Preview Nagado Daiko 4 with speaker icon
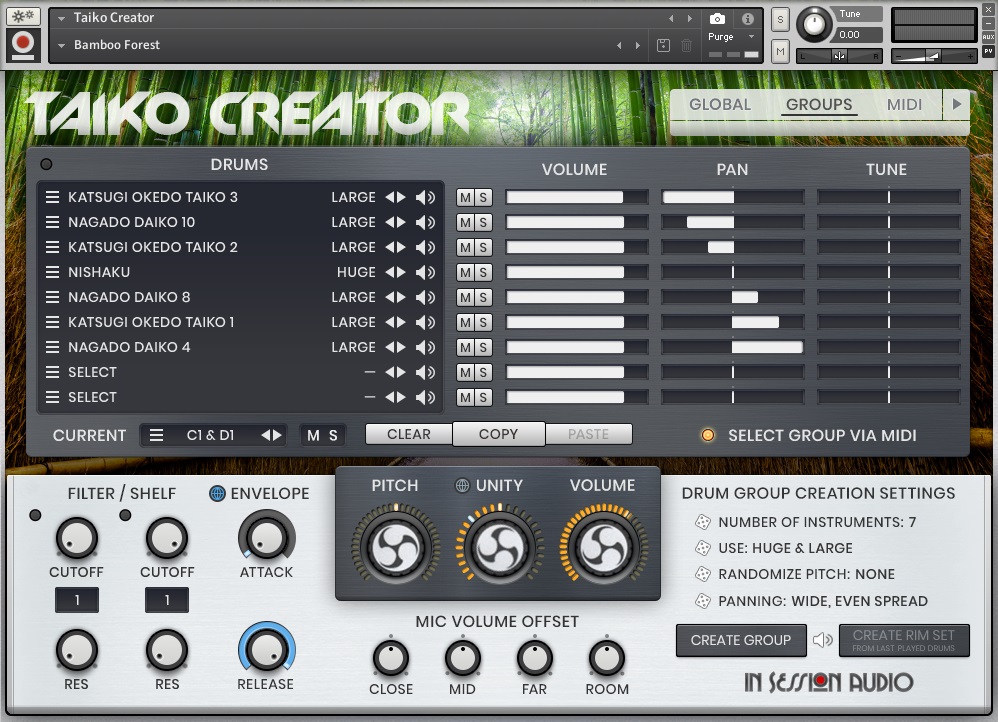 (x=425, y=347)
